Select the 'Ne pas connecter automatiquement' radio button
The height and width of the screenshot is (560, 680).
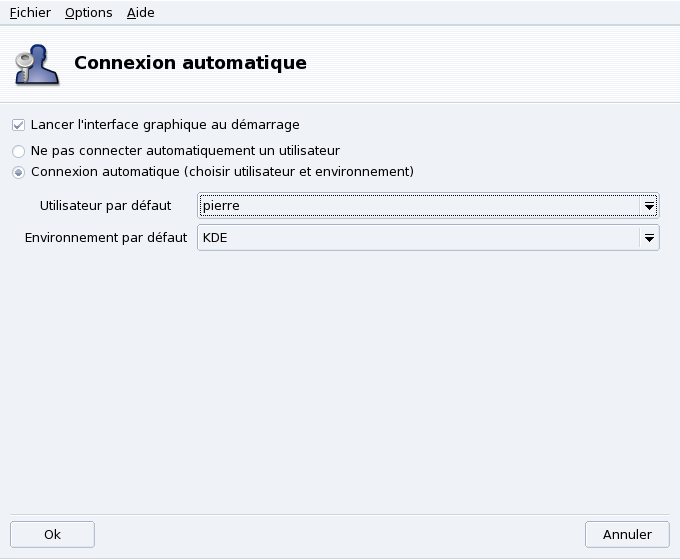tap(18, 151)
